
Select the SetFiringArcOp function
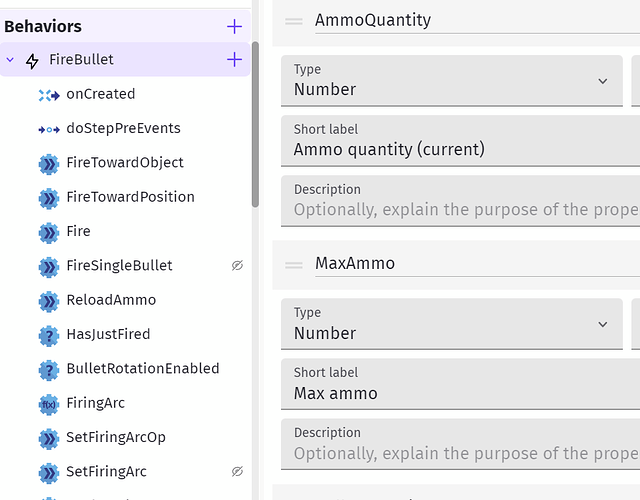point(115,438)
